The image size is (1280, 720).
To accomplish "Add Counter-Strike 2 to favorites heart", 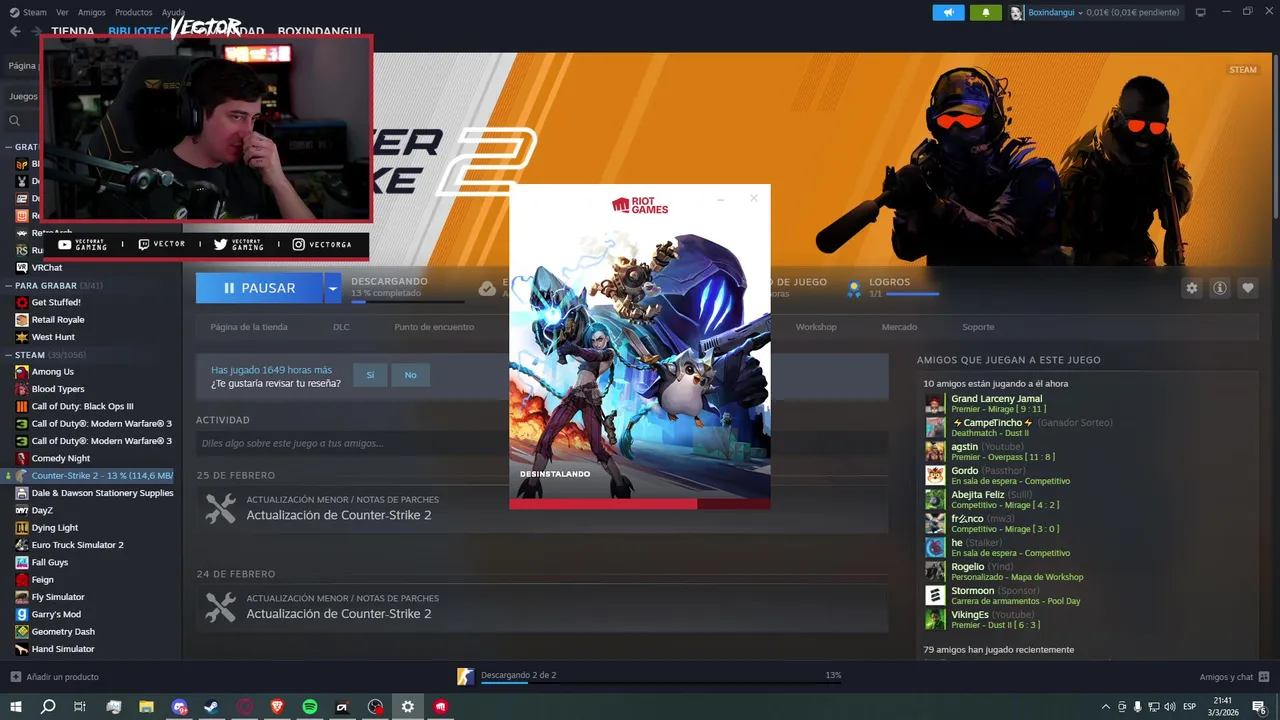I will click(1248, 288).
